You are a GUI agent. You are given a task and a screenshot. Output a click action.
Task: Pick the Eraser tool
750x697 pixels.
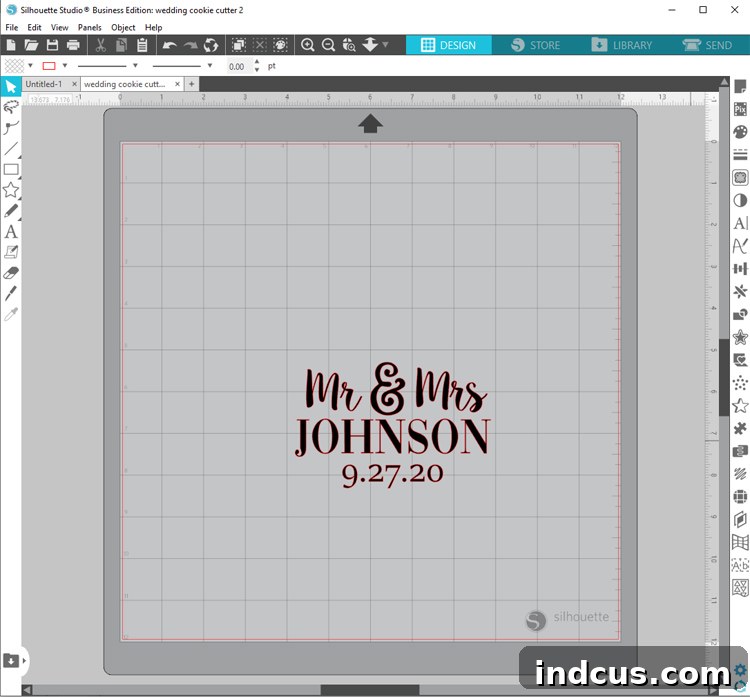(x=11, y=273)
